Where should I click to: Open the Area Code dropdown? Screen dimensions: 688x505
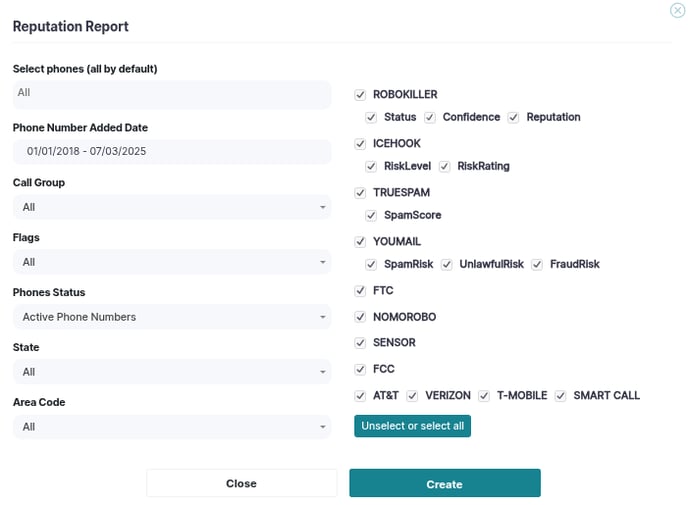[172, 426]
